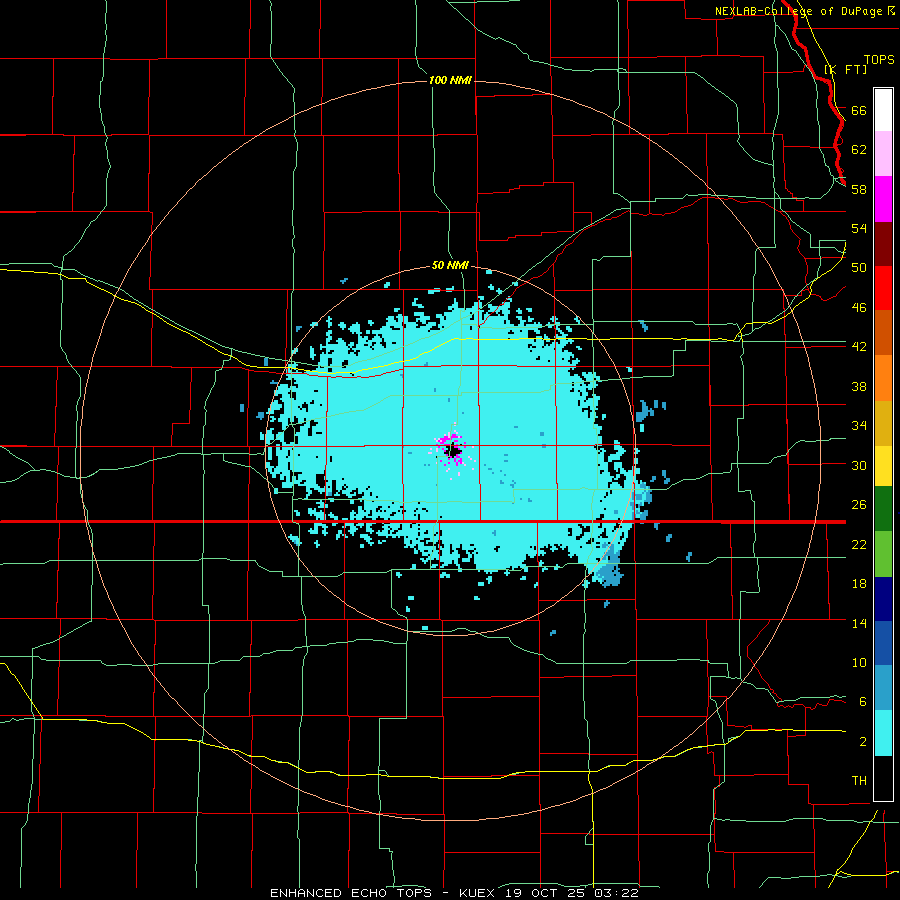Click the "46" legend value
Image resolution: width=900 pixels, height=900 pixels.
pyautogui.click(x=859, y=308)
